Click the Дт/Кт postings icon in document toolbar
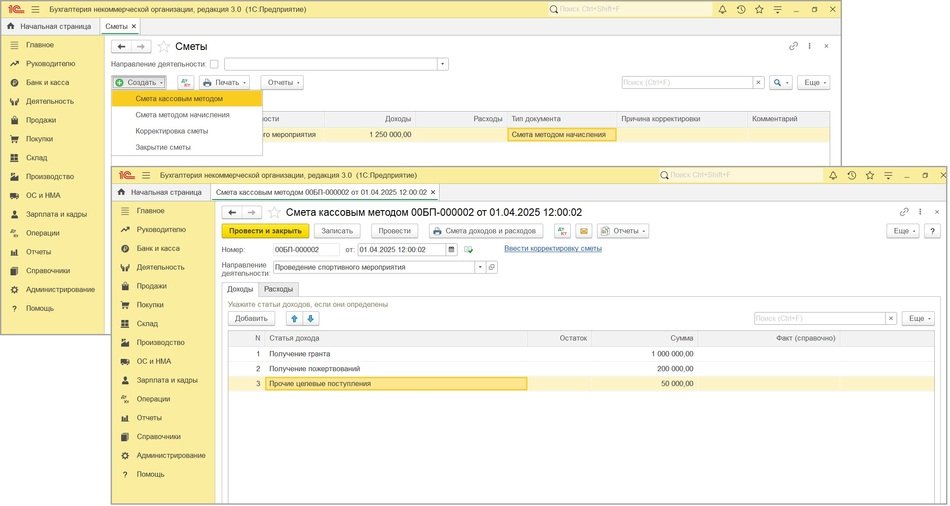This screenshot has width=950, height=506. click(562, 231)
